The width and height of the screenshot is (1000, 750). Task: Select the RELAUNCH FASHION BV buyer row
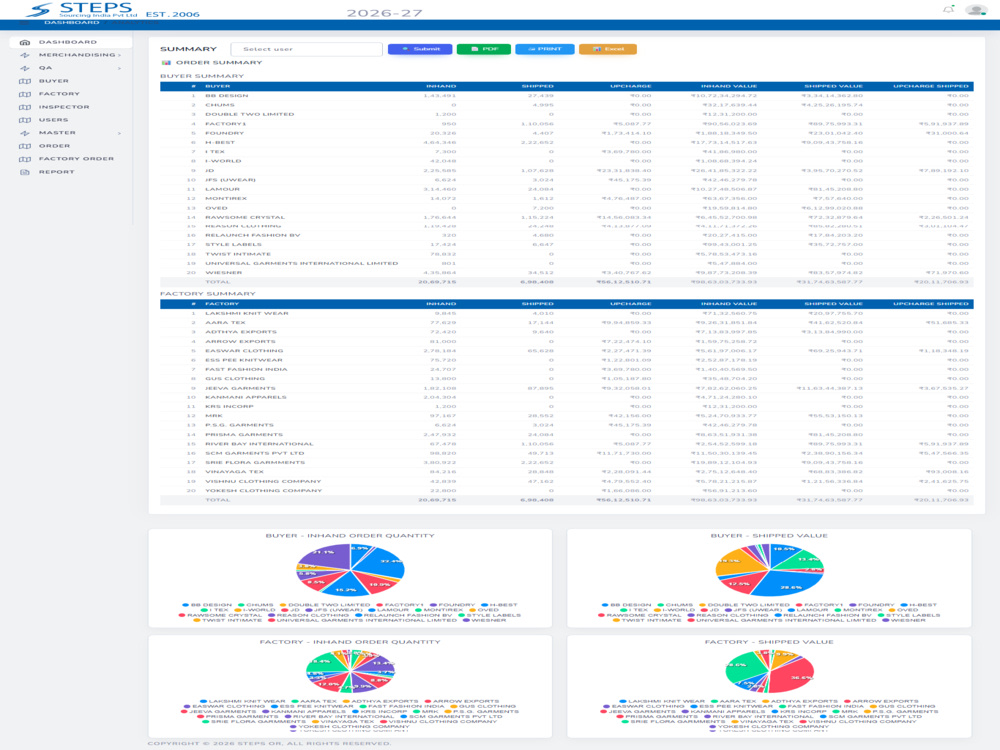click(x=566, y=235)
